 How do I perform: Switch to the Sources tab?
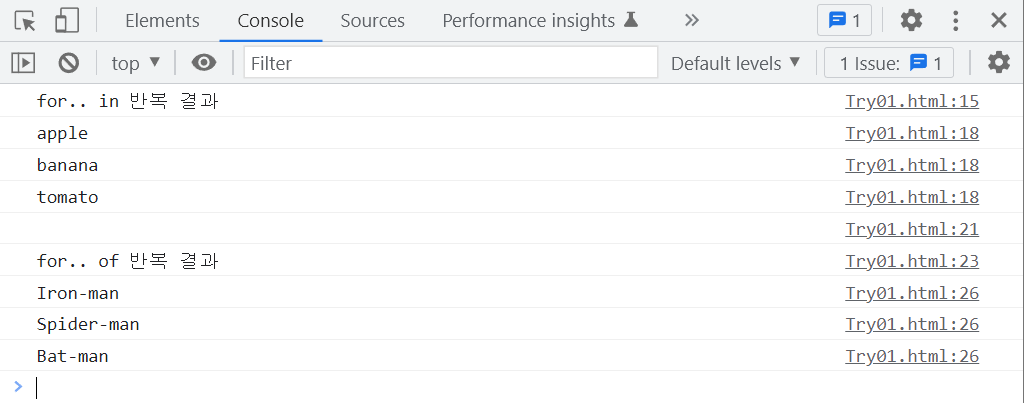[x=372, y=21]
